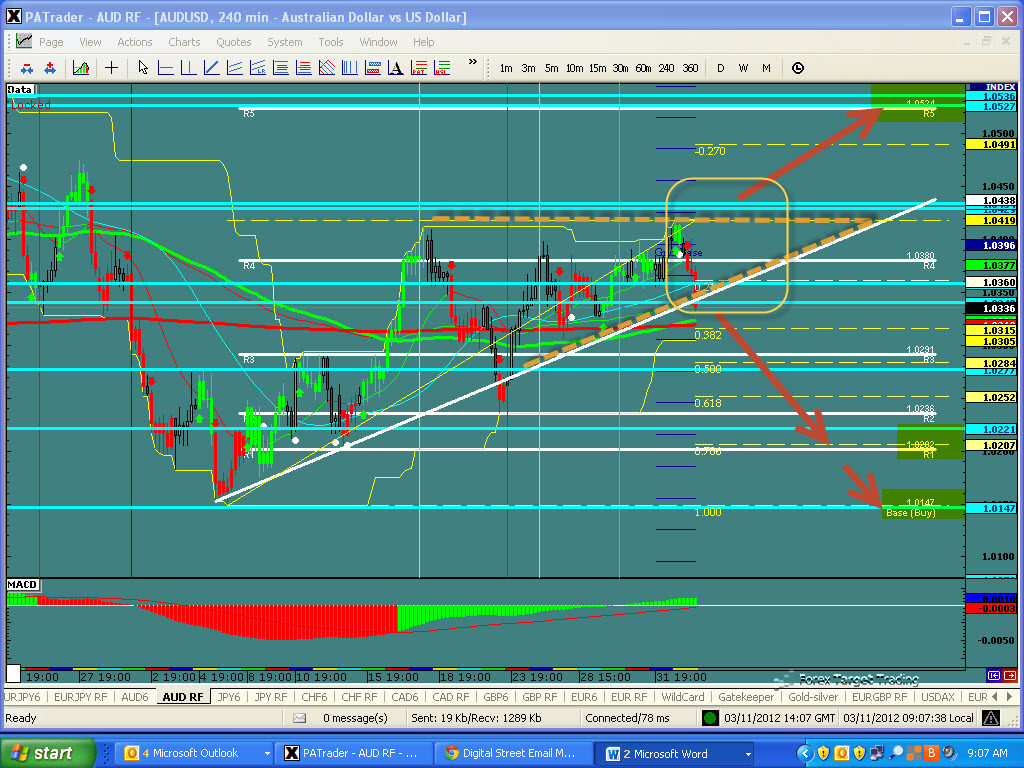Select the crosshair cursor tool

pos(111,68)
